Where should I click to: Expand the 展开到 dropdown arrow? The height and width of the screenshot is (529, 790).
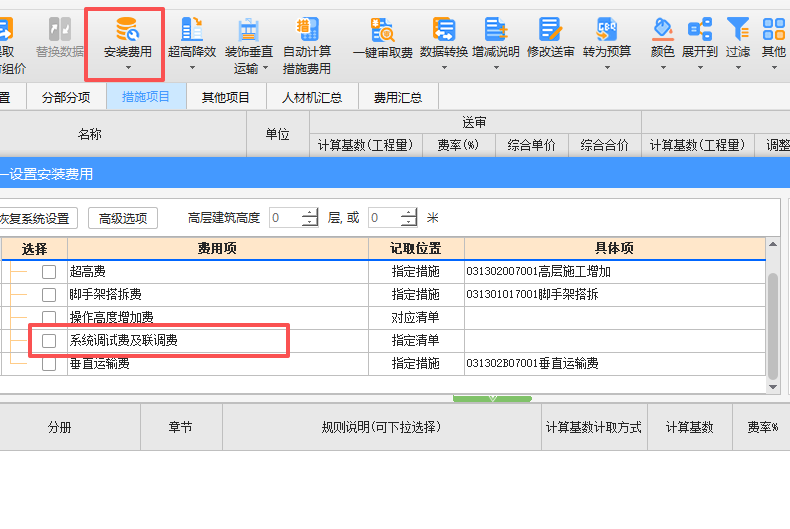pos(700,68)
